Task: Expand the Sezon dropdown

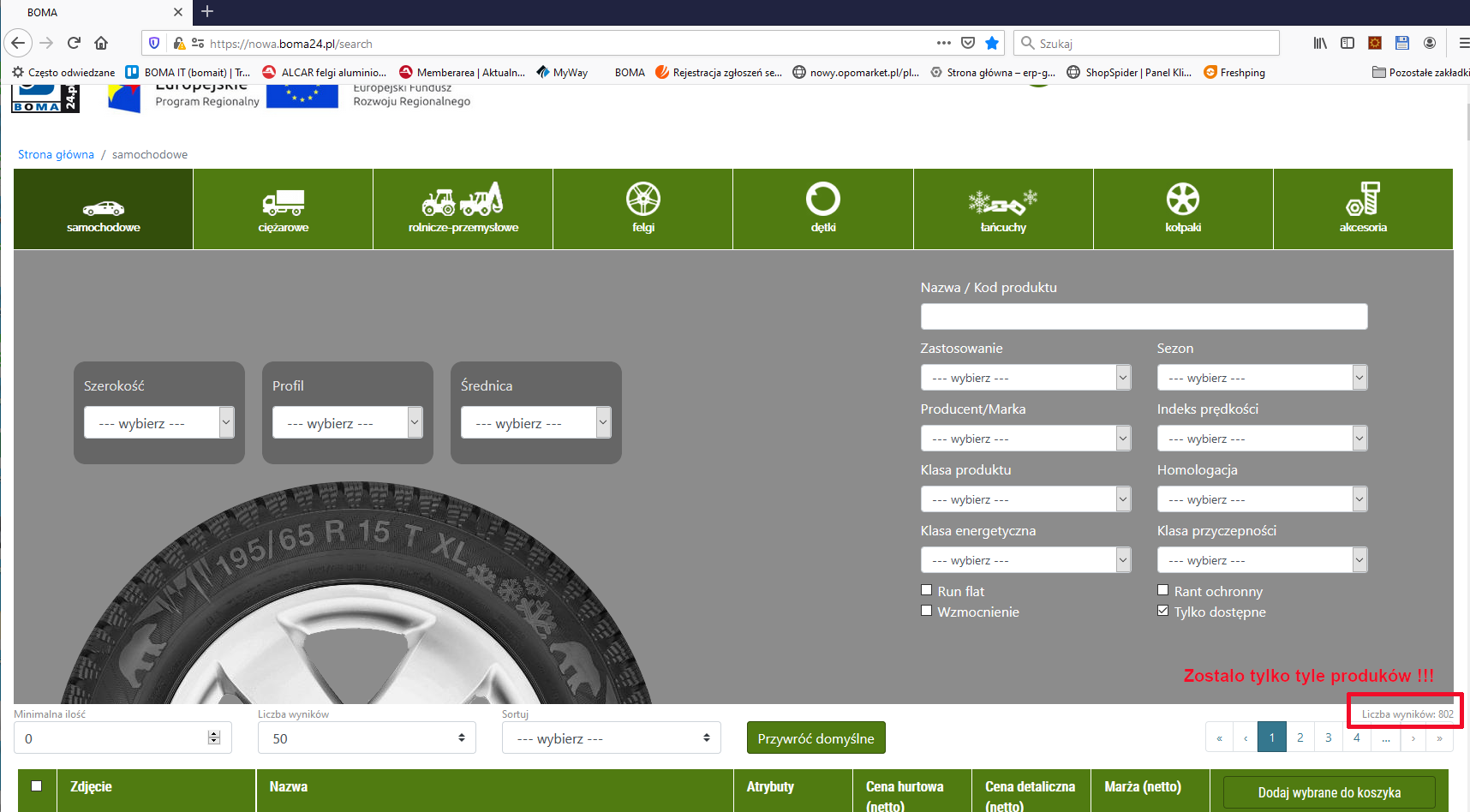Action: [1261, 378]
